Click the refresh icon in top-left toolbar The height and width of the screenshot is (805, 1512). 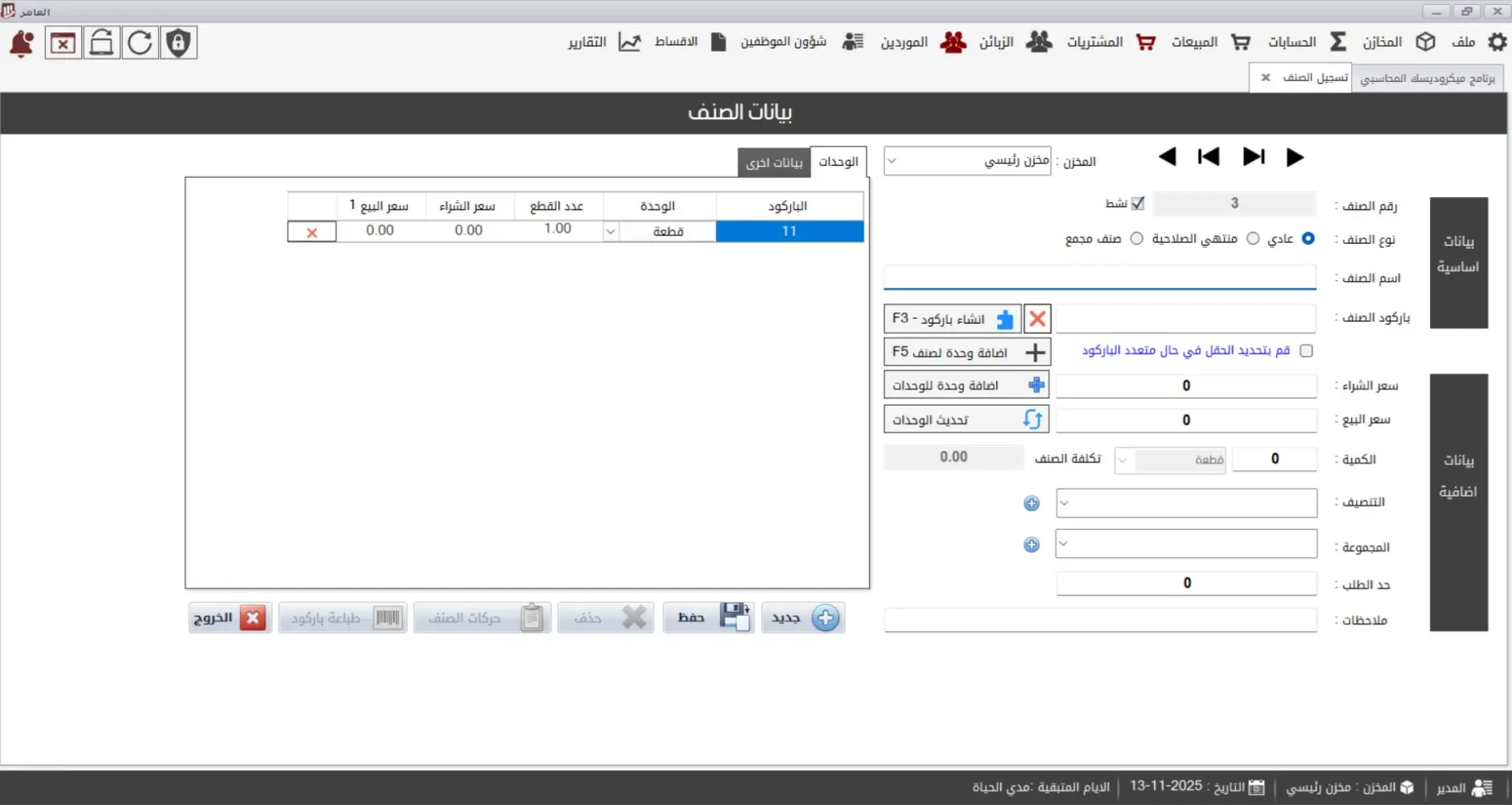(x=140, y=42)
